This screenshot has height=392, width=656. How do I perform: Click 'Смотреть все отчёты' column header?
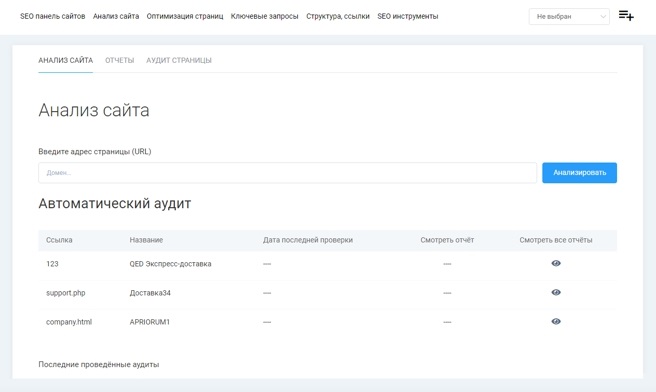click(x=556, y=240)
